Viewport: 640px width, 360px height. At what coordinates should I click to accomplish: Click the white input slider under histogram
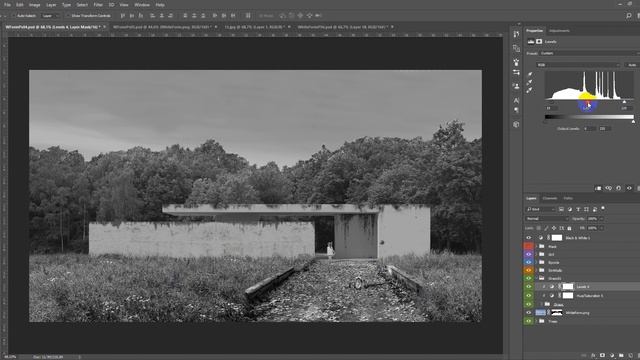[x=624, y=102]
